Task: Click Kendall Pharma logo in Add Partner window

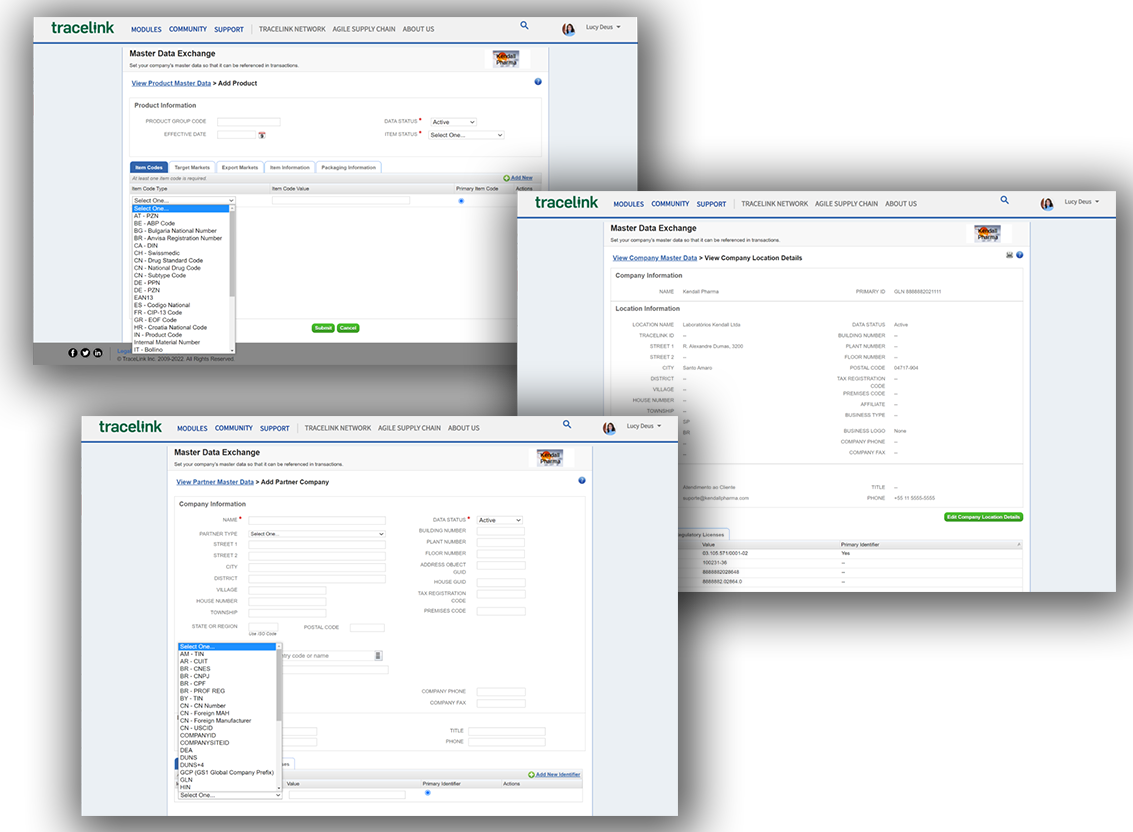Action: [550, 458]
